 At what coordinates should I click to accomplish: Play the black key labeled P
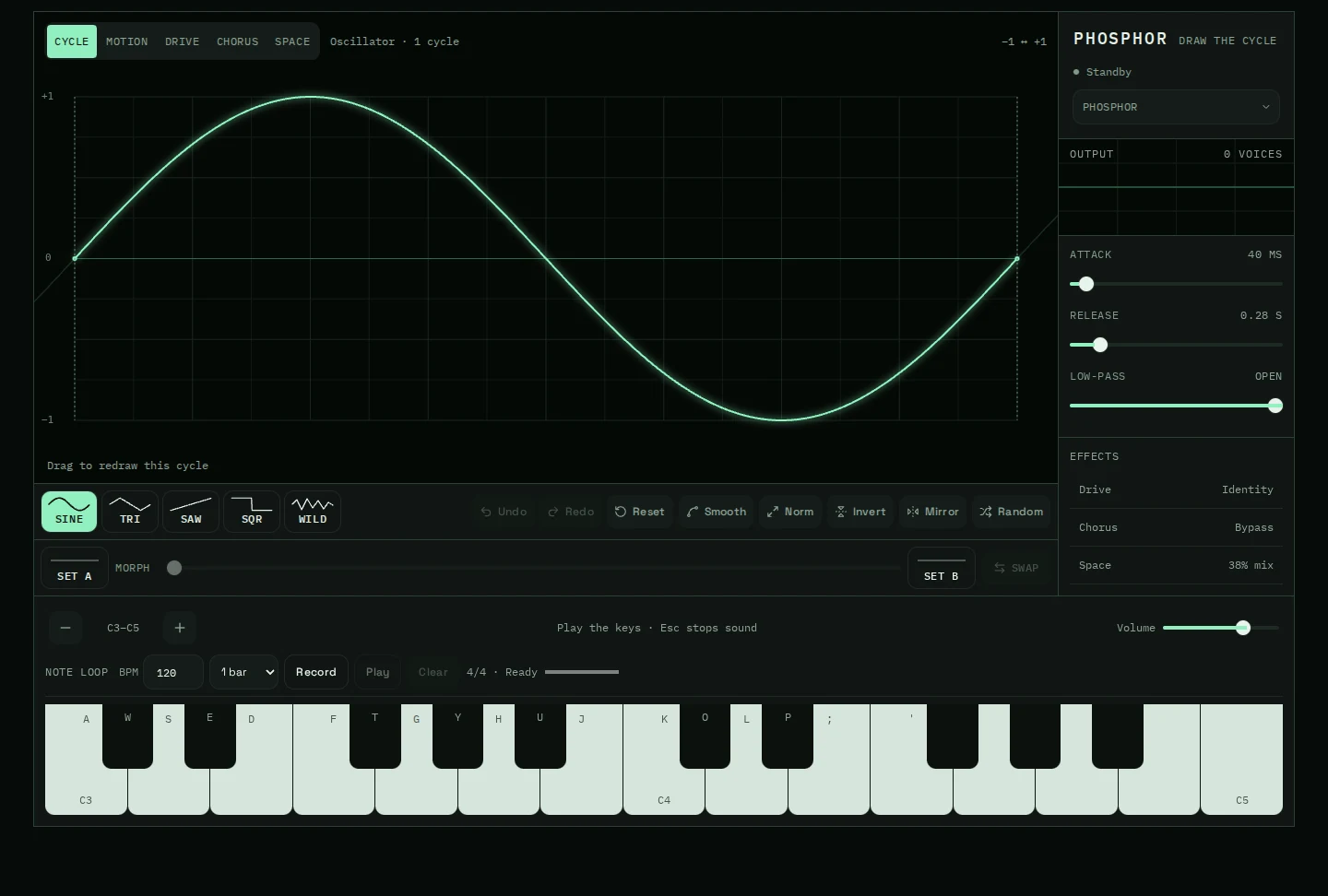click(788, 736)
